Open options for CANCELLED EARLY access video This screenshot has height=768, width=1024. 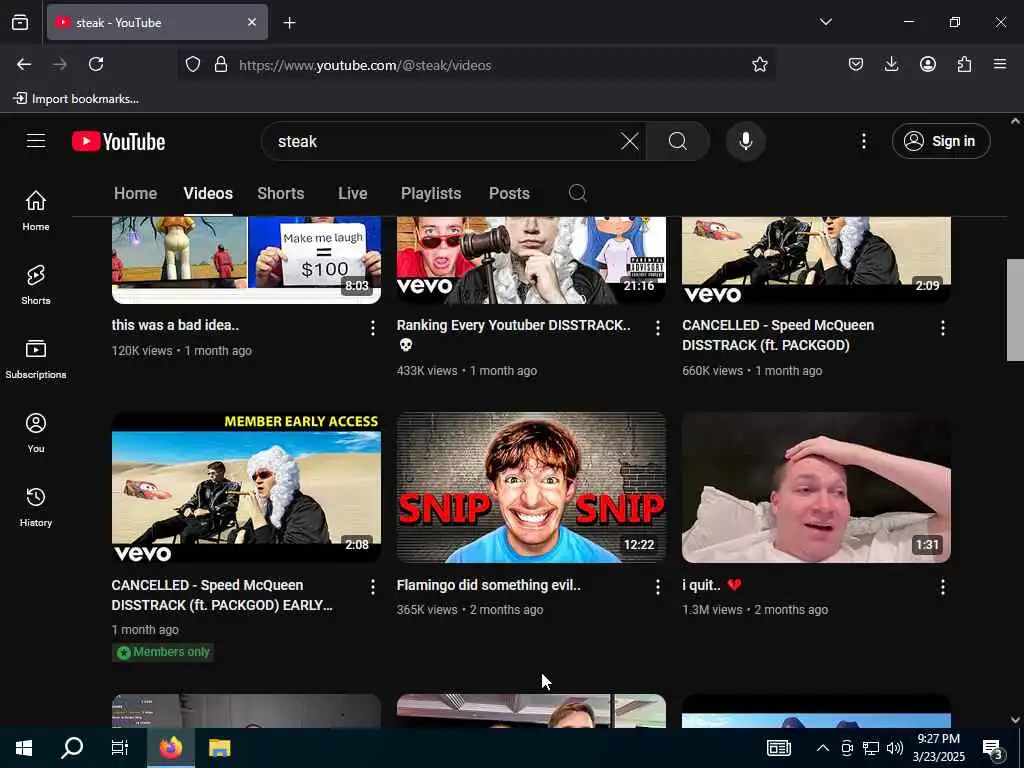point(373,587)
